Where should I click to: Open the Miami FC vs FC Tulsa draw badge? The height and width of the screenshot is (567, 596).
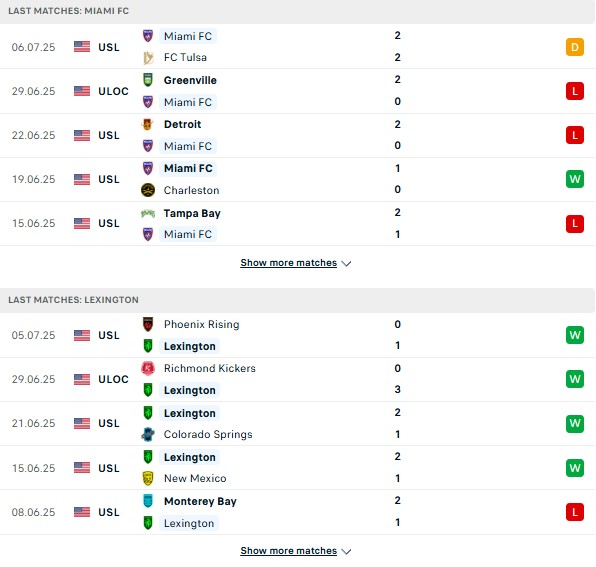click(x=575, y=47)
